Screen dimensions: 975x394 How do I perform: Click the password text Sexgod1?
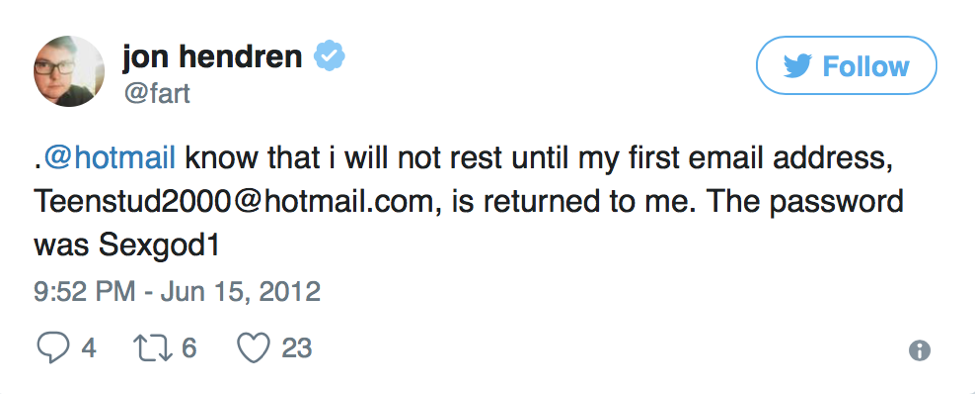pyautogui.click(x=159, y=247)
